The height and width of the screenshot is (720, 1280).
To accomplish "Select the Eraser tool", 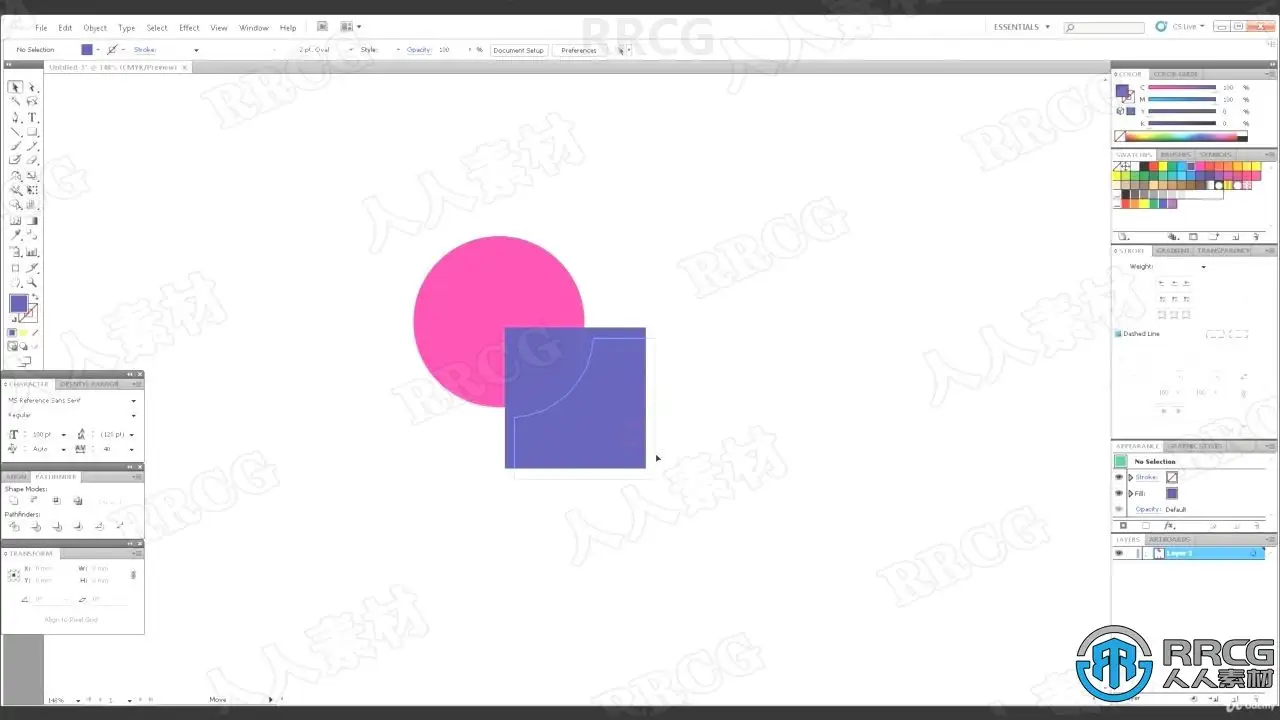I will coord(32,160).
